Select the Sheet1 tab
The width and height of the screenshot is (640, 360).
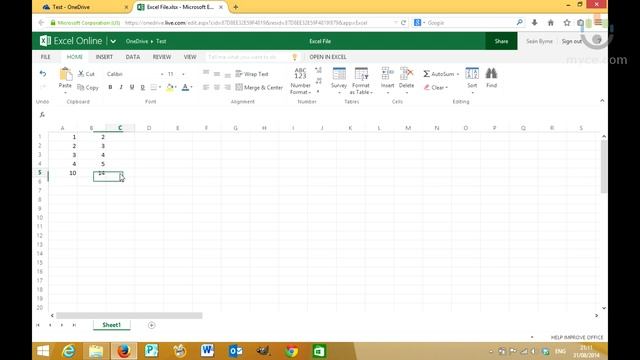111,325
